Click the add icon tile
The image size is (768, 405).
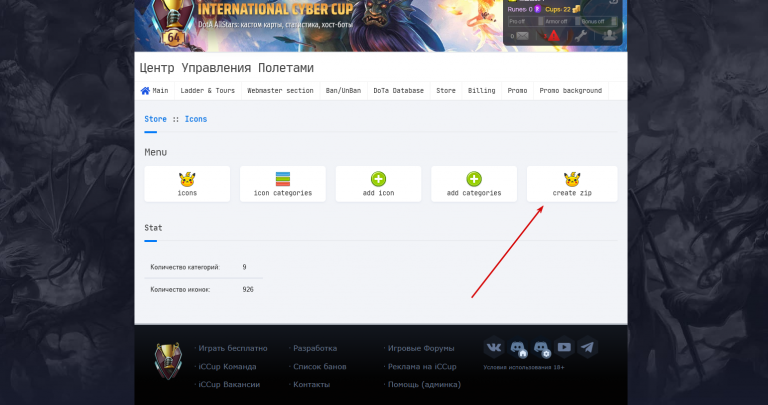pos(378,184)
